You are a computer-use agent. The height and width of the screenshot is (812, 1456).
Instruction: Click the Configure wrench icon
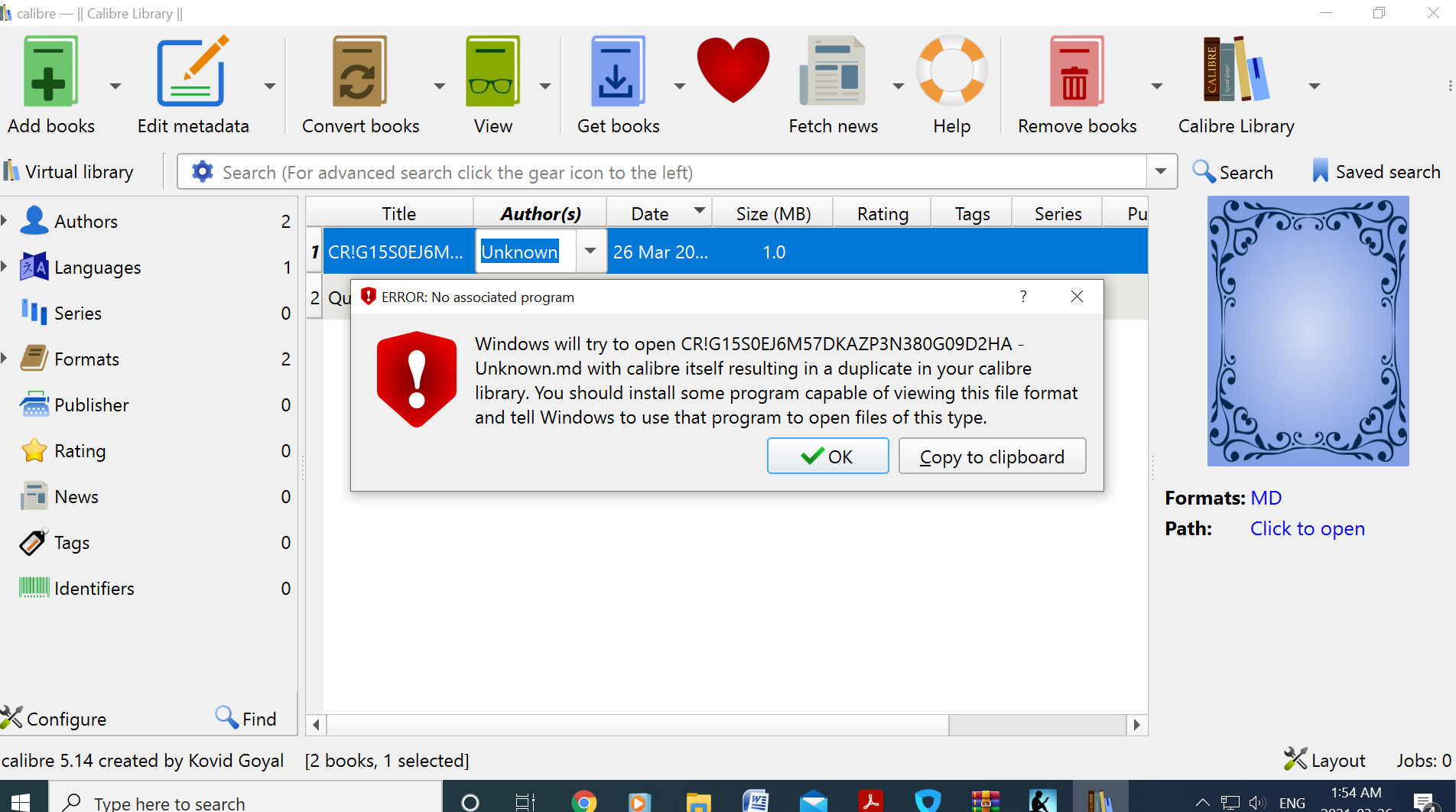pos(11,717)
